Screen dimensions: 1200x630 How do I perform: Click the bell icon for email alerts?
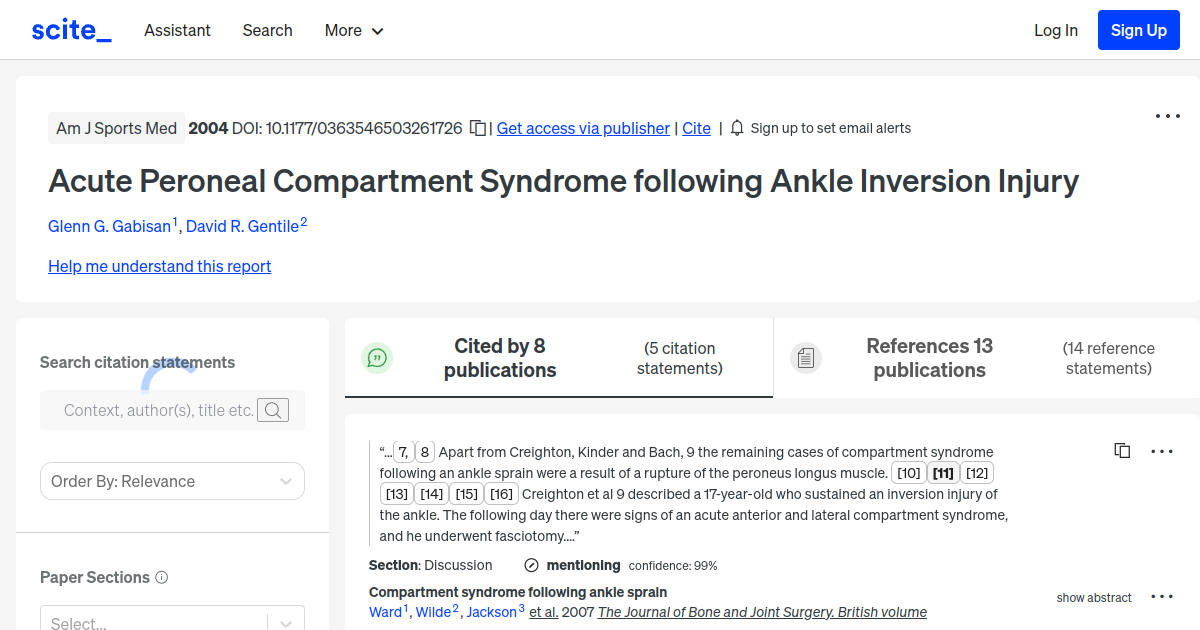pyautogui.click(x=737, y=128)
